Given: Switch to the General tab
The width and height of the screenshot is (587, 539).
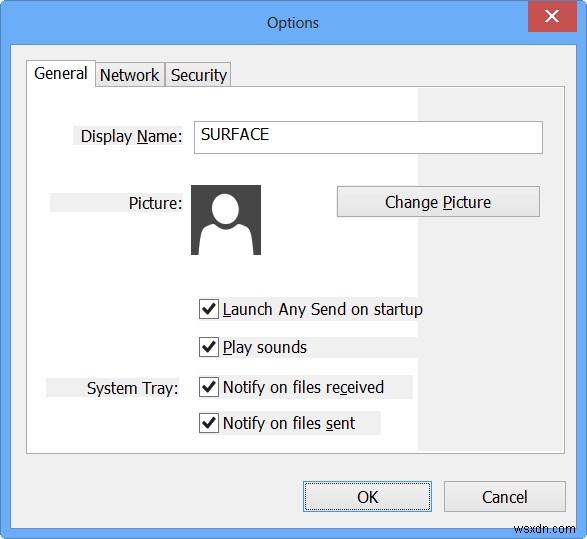Looking at the screenshot, I should click(61, 73).
